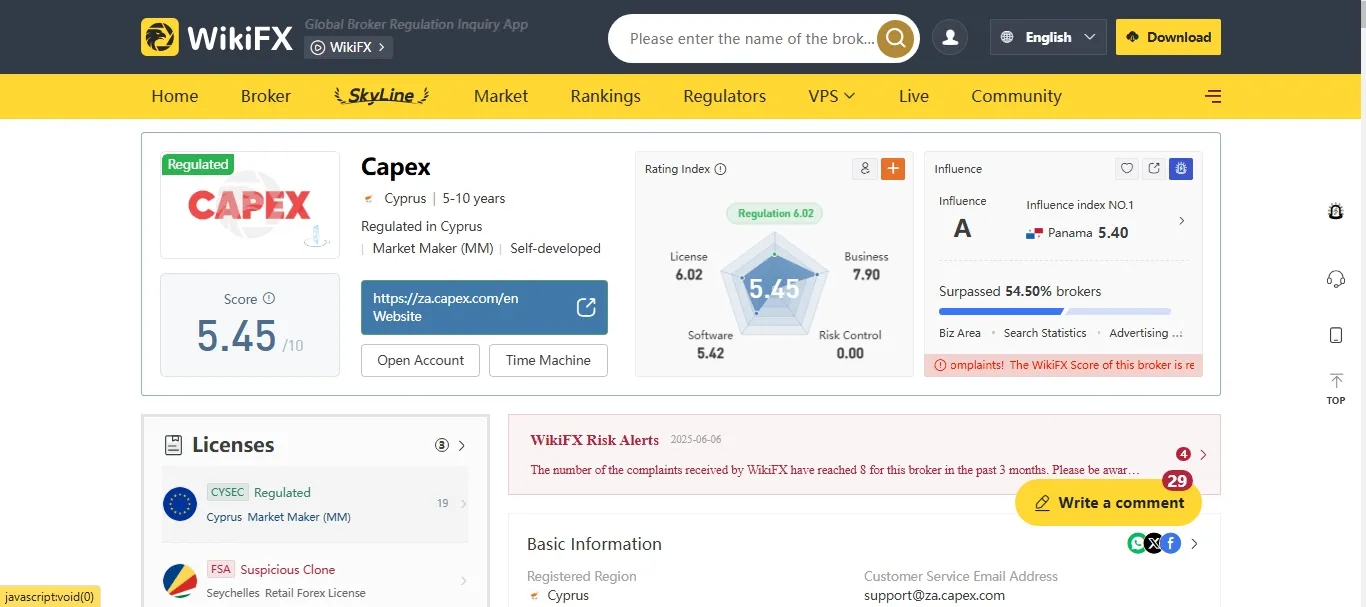Viewport: 1366px width, 607px height.
Task: Click the info icon beside Rating Index
Action: tap(721, 169)
